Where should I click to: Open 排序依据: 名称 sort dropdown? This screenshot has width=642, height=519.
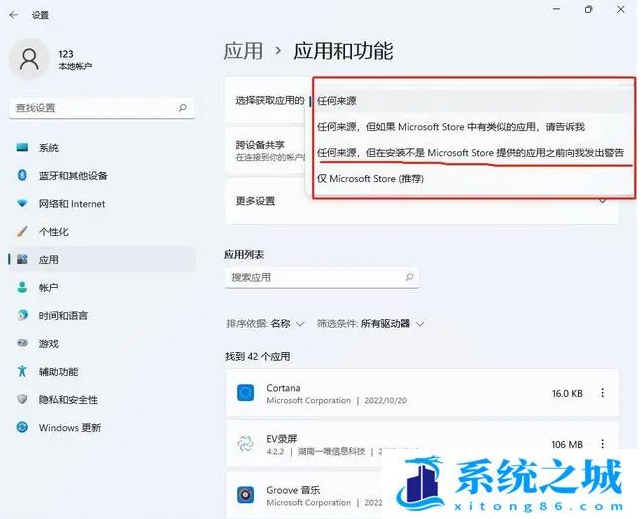(265, 324)
